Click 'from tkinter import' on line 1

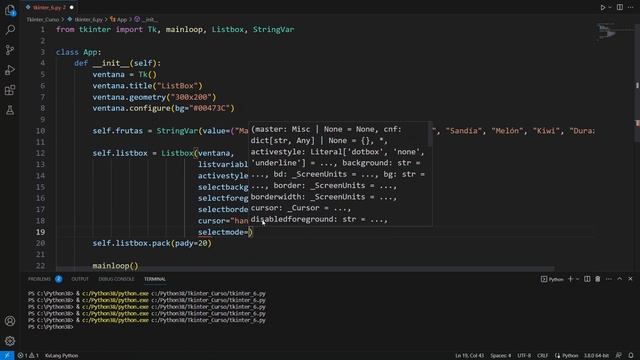tap(99, 29)
